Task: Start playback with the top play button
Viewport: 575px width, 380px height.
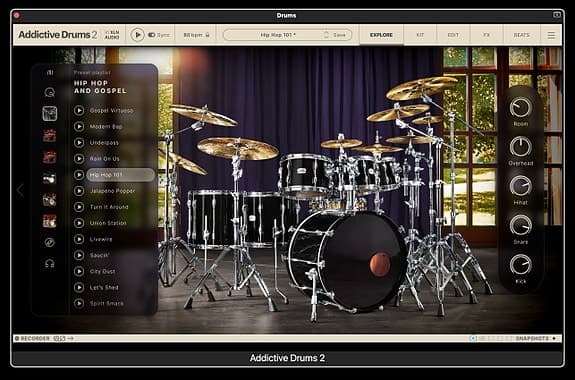Action: coord(138,35)
